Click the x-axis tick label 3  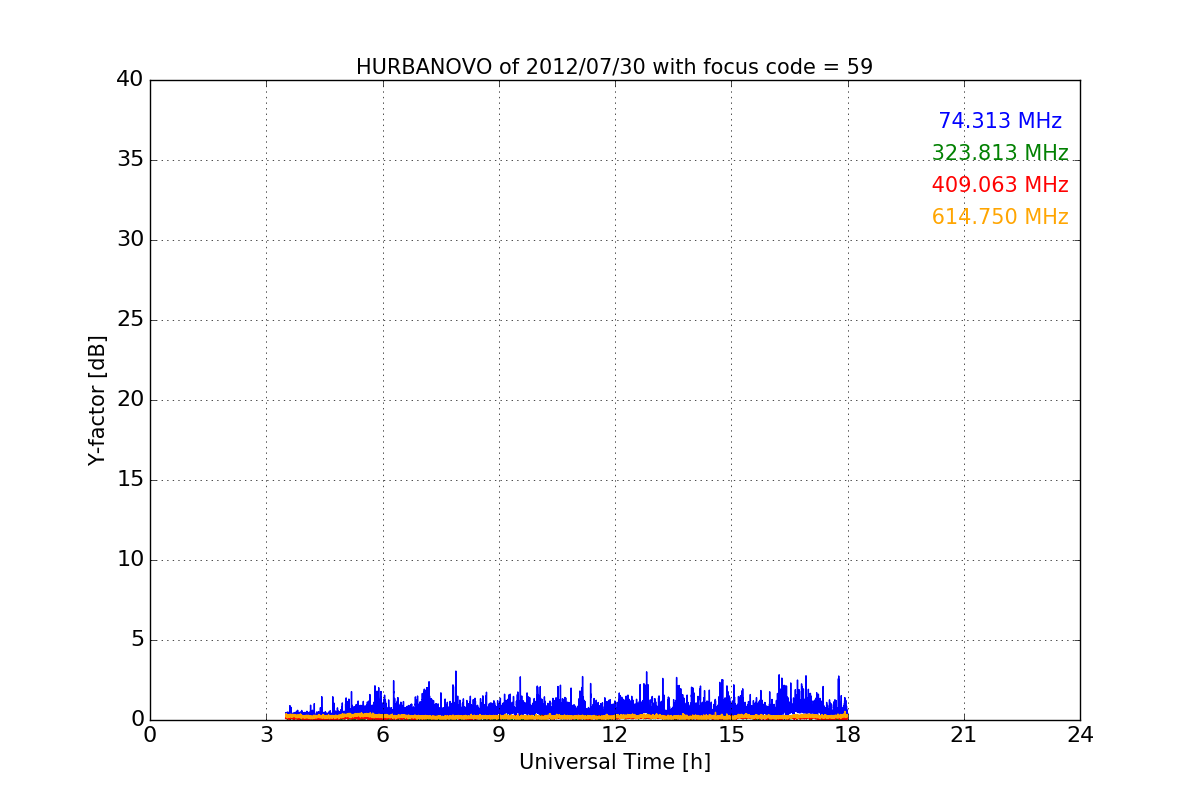pos(266,735)
